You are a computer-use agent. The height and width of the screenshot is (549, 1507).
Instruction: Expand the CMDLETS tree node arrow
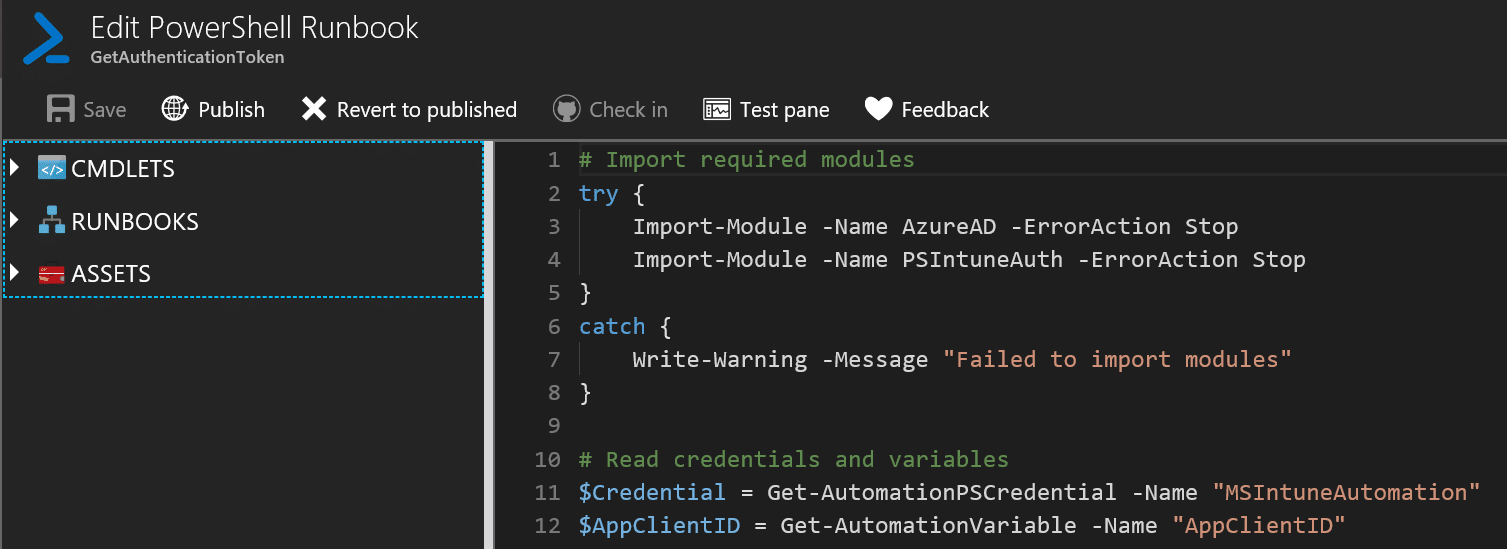click(14, 168)
